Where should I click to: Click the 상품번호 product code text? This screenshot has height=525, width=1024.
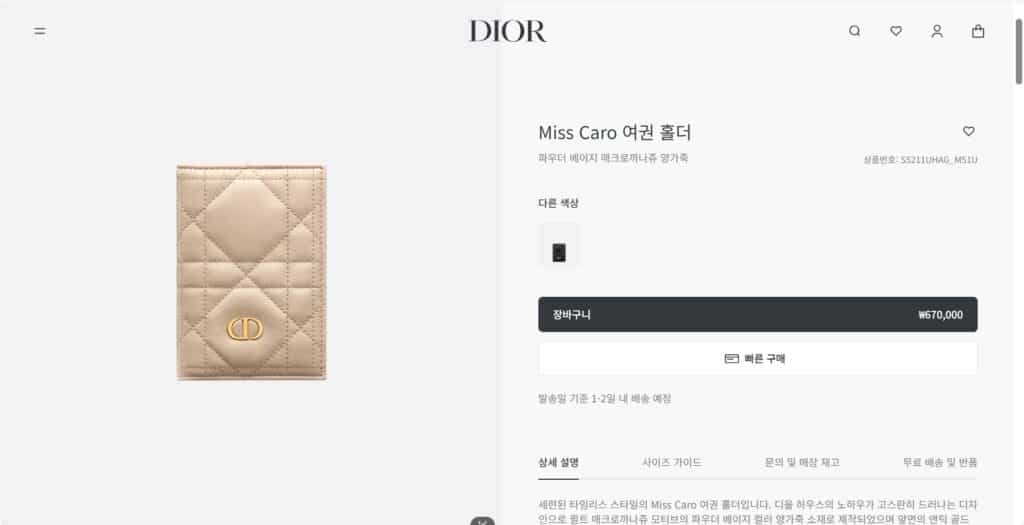920,160
